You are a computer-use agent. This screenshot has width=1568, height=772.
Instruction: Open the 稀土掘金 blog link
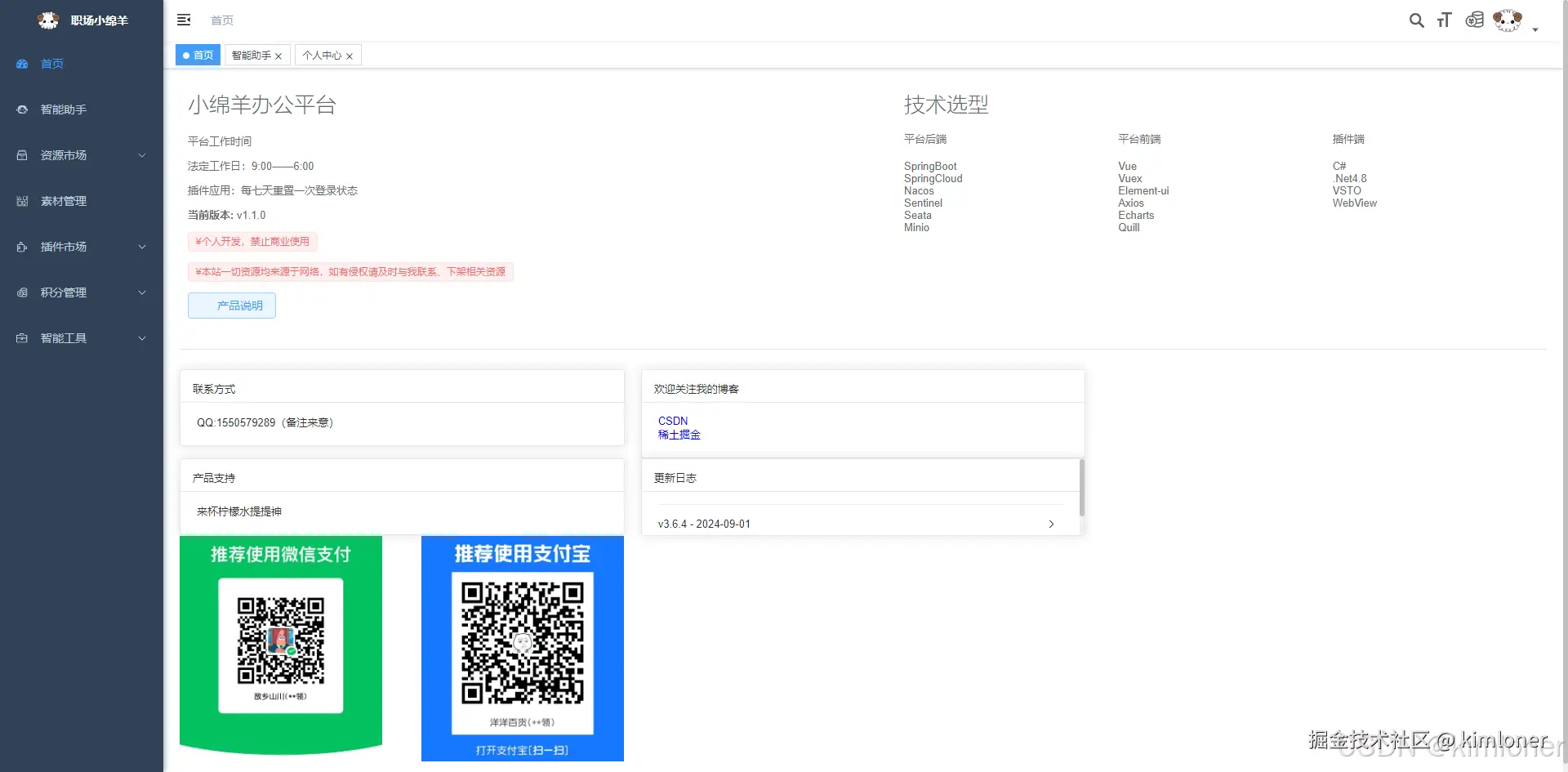679,435
